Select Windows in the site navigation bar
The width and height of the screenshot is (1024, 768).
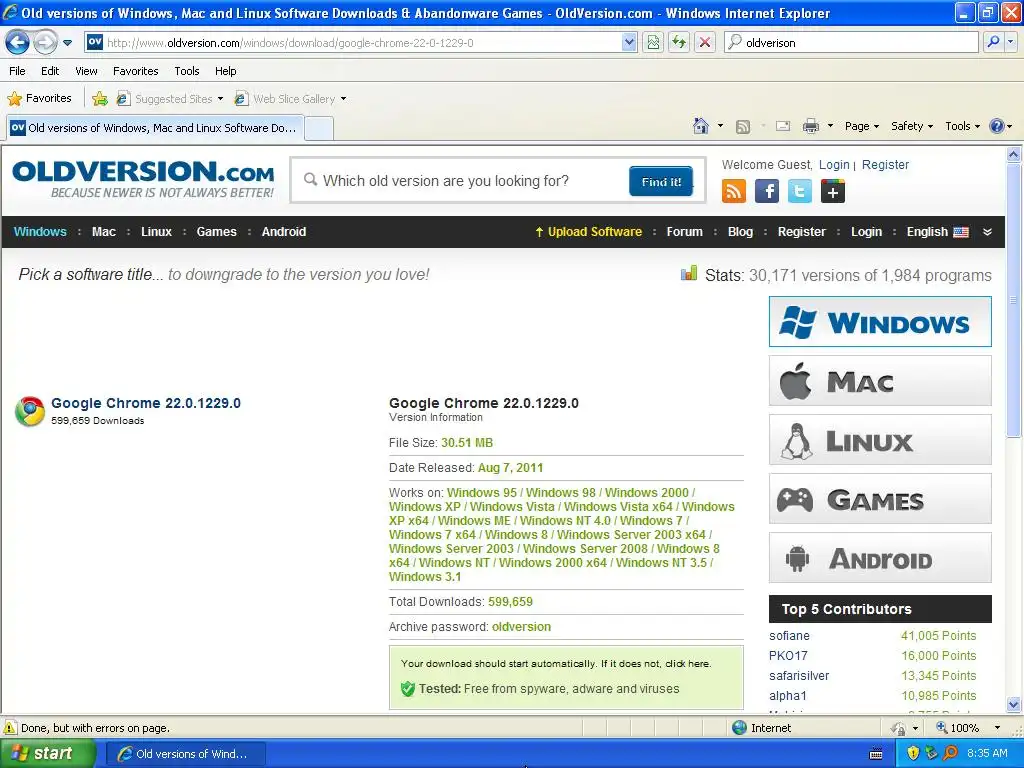click(40, 232)
